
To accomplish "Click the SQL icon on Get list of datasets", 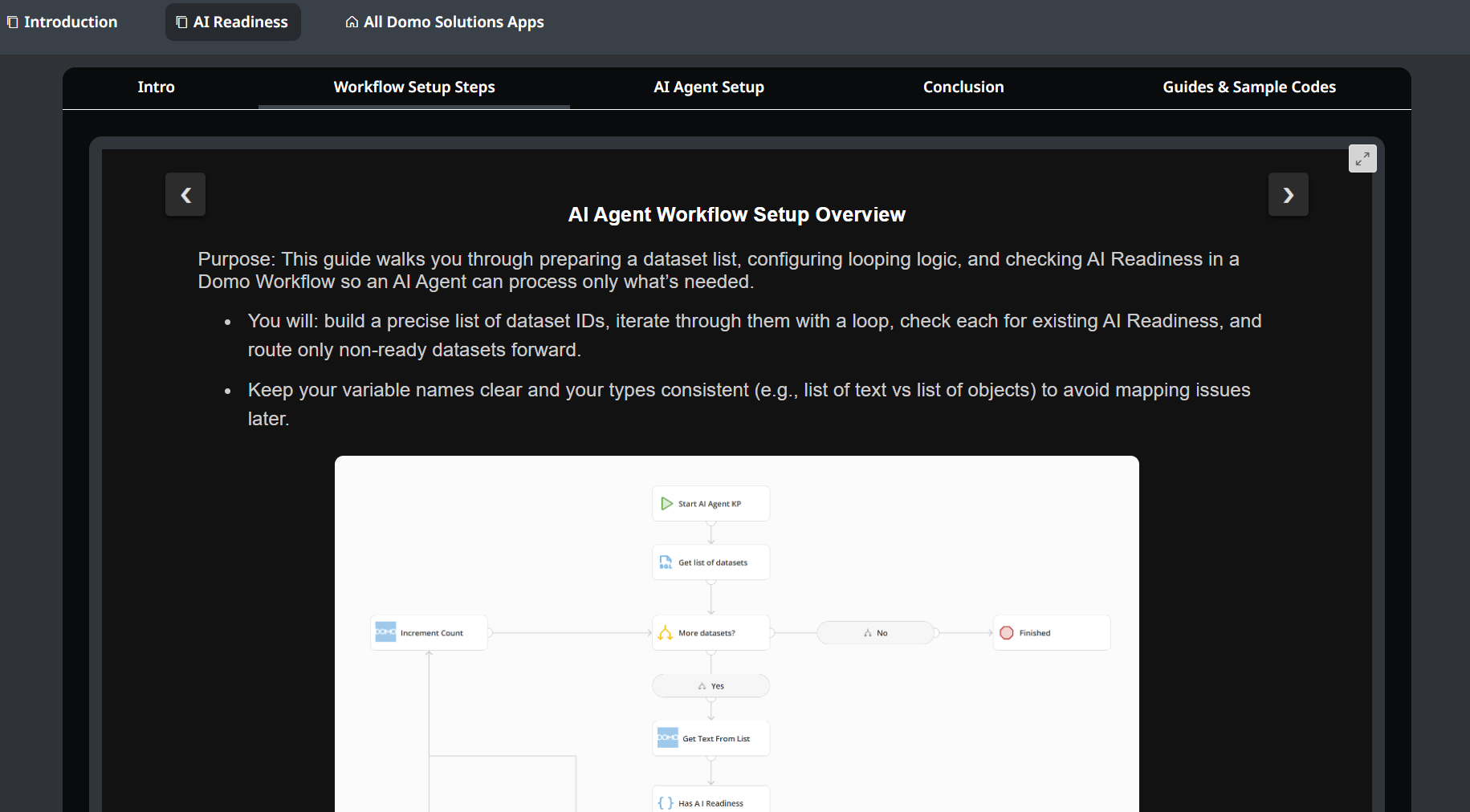I will click(666, 562).
